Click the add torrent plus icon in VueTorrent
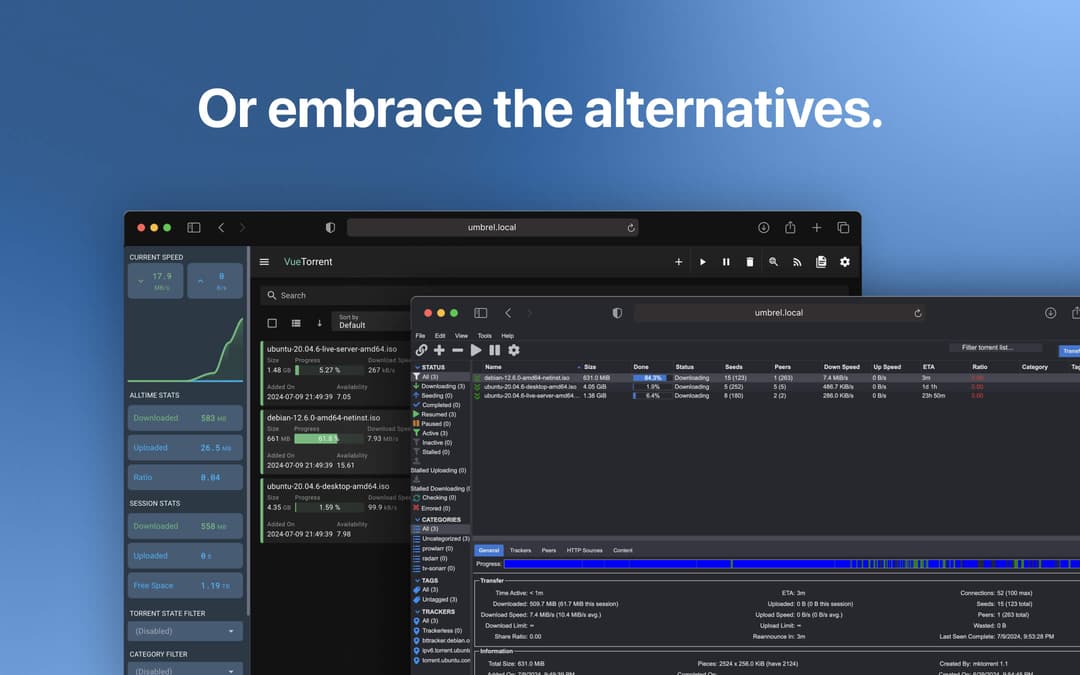Screen dimensions: 1080x675 678,262
